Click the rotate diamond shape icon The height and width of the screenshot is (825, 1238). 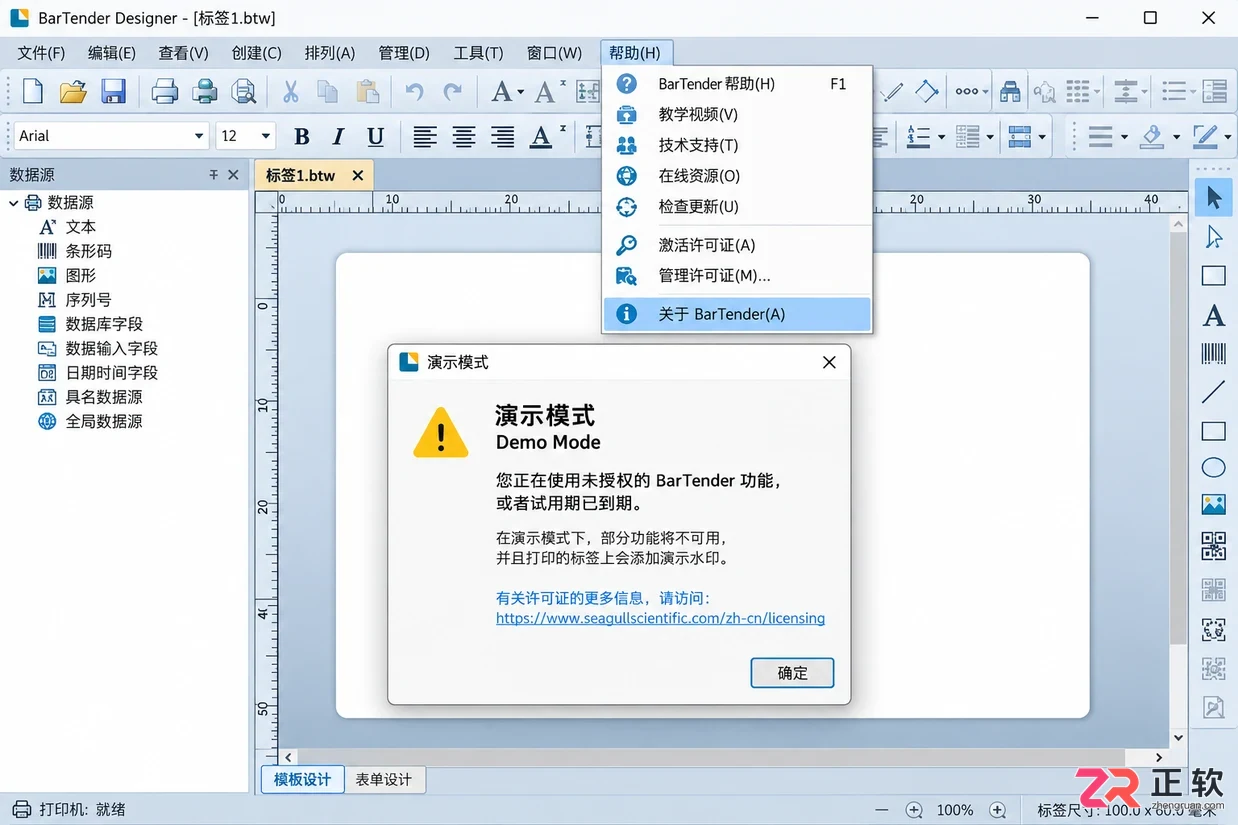click(x=926, y=91)
